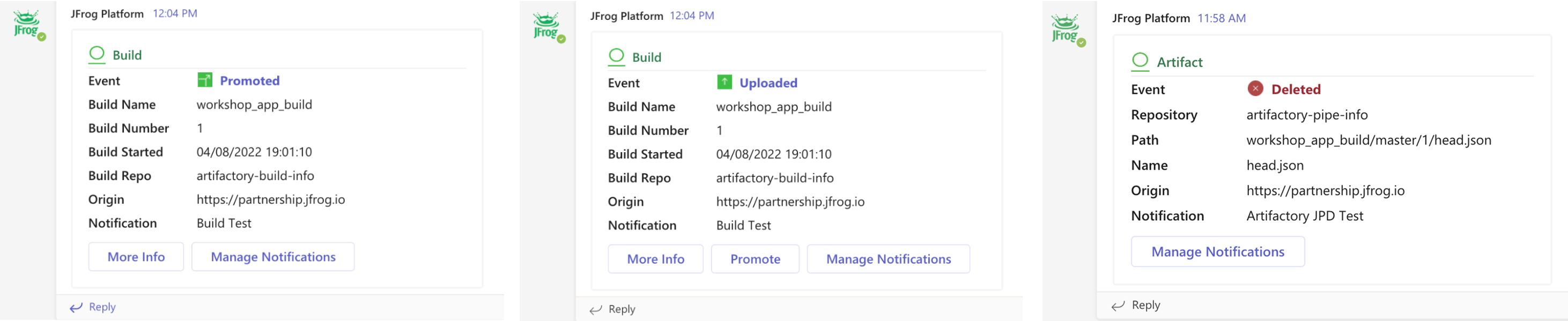1568x321 pixels.
Task: Click the Promoted event green icon
Action: tap(205, 80)
